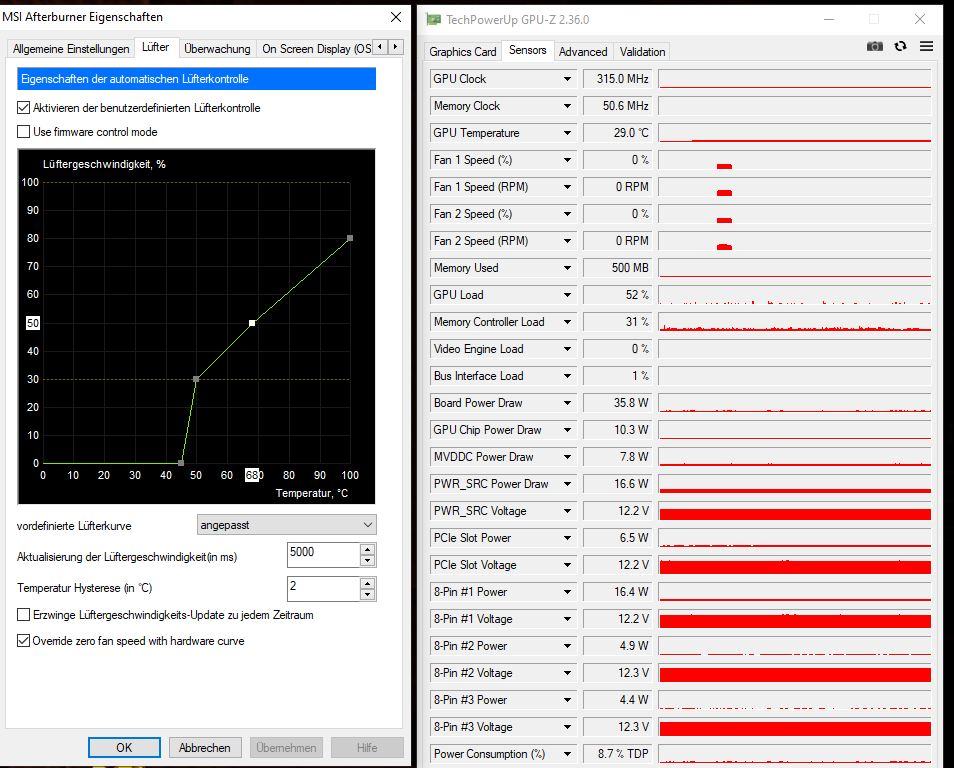Screen dimensions: 954x768
Task: Check Erzwinge Lüftergeschwindigkeits-Update zu jedem Zeitraum
Action: tap(24, 615)
